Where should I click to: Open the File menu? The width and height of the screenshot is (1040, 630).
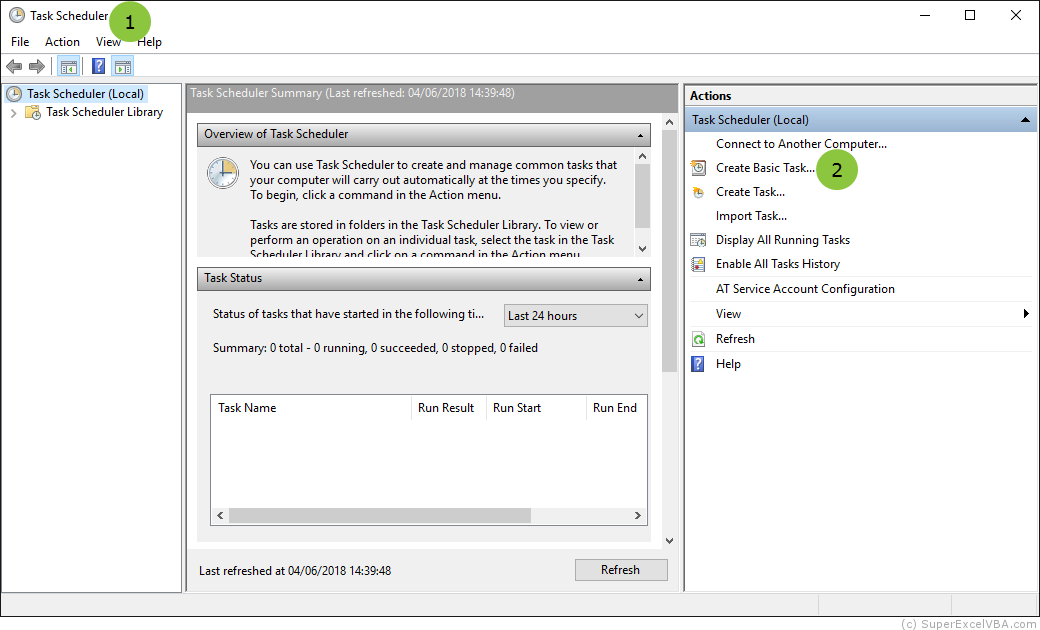tap(20, 42)
